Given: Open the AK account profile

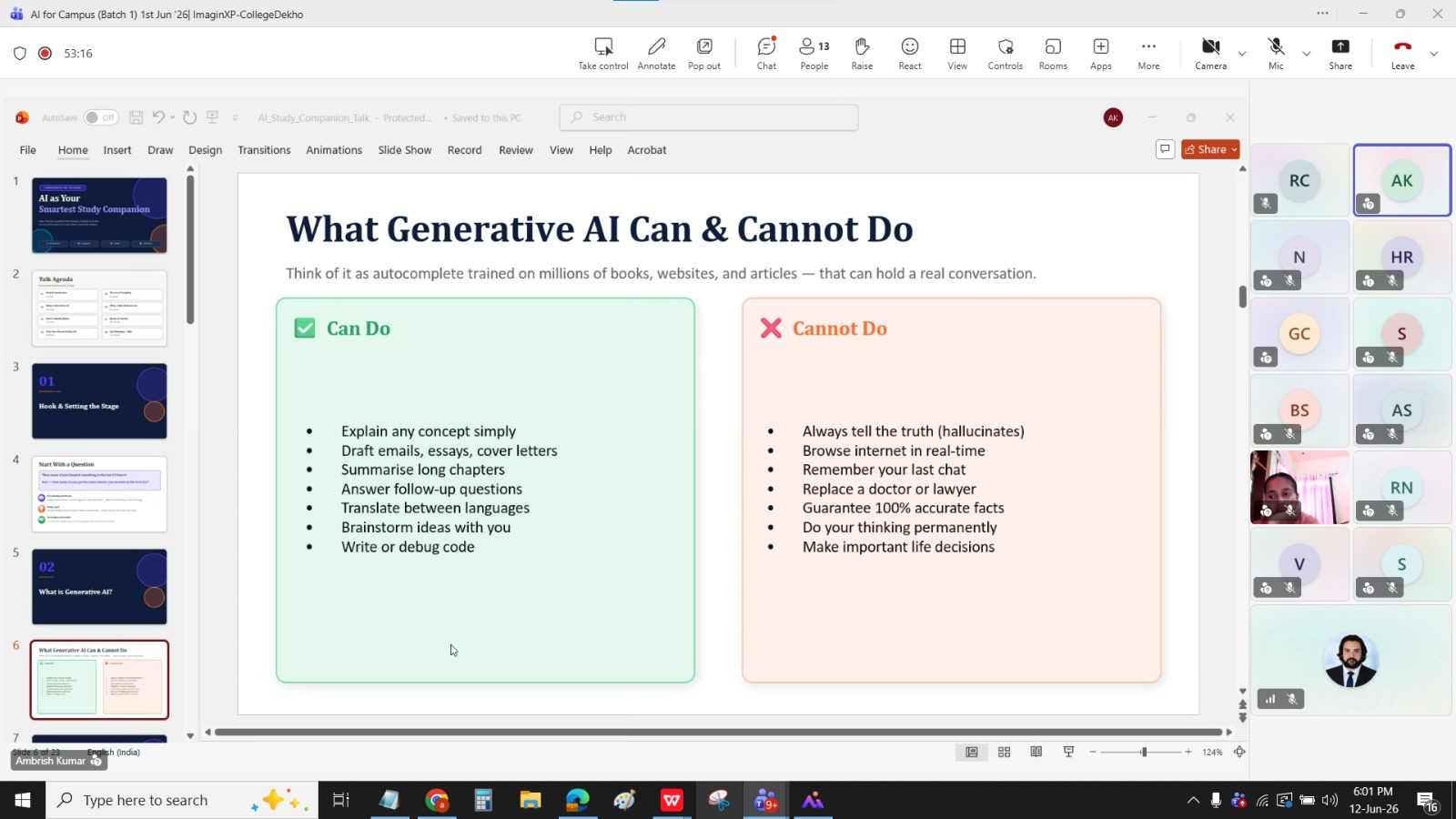Looking at the screenshot, I should click(1113, 117).
